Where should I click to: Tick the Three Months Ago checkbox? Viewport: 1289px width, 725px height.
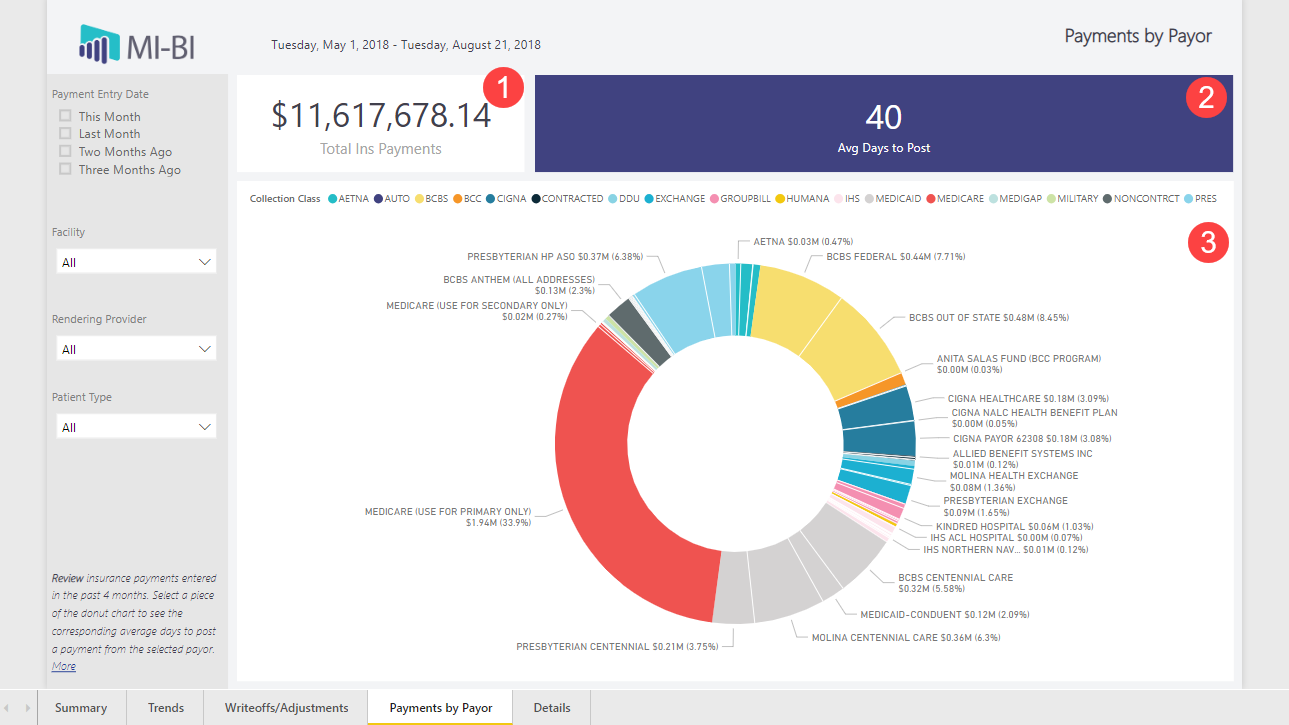(x=65, y=170)
